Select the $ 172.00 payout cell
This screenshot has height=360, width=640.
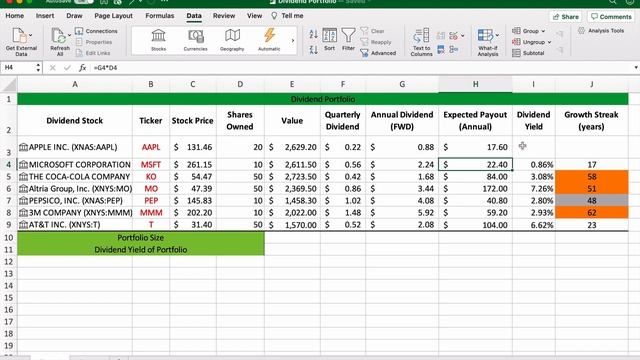(476, 189)
